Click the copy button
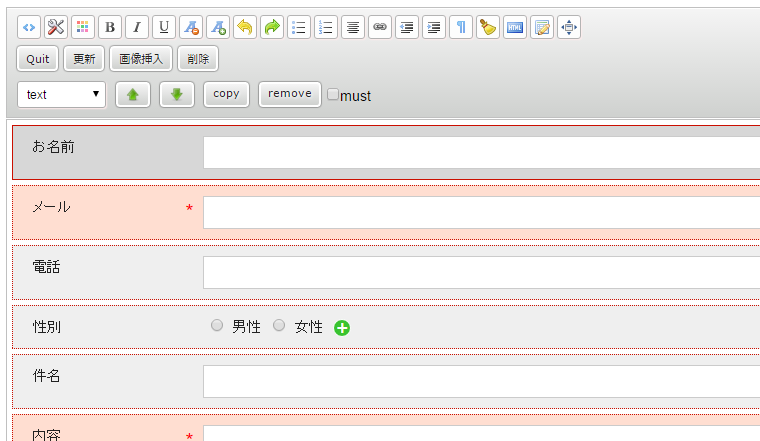 226,94
